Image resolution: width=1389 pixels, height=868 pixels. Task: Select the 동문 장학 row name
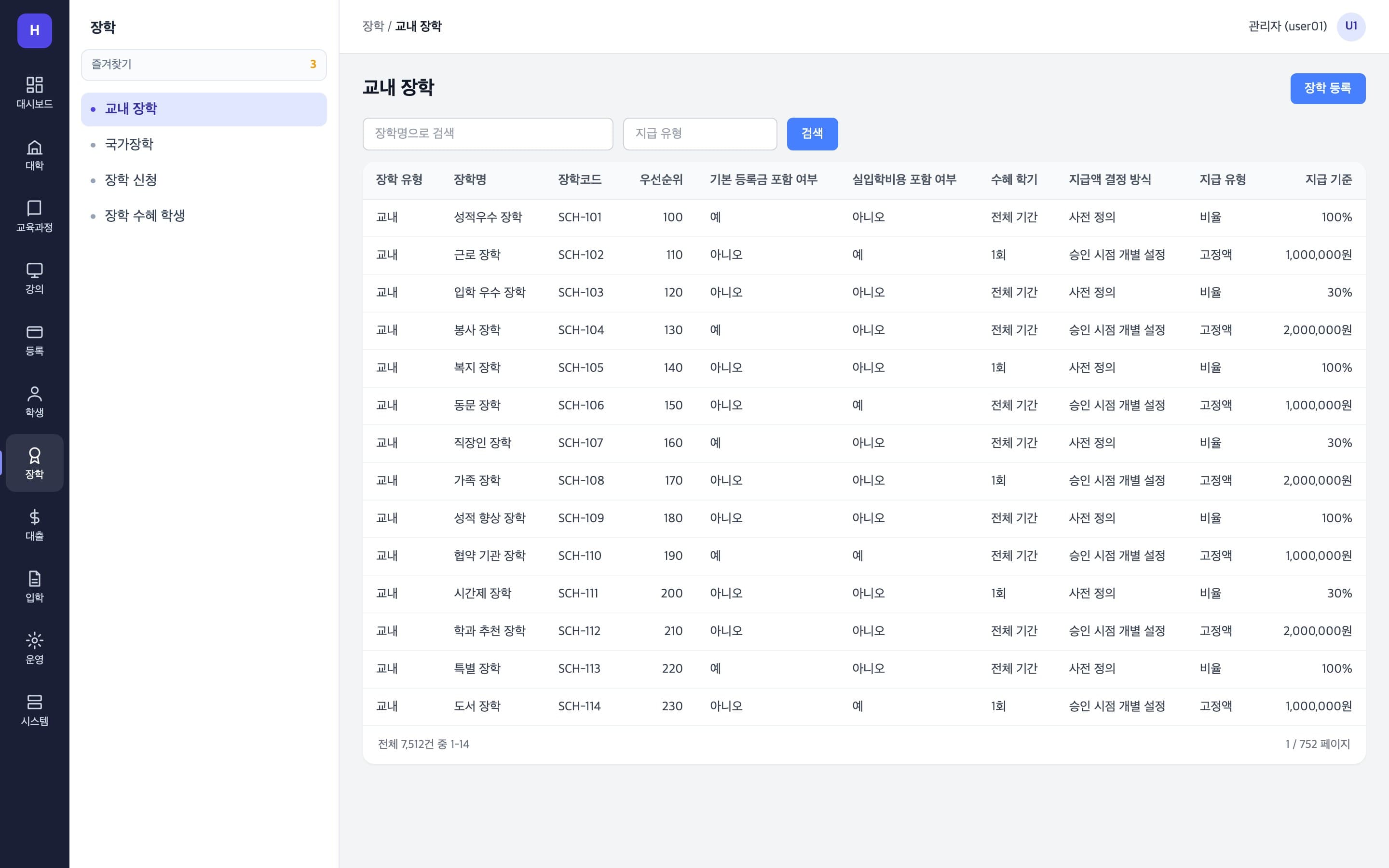pos(477,405)
